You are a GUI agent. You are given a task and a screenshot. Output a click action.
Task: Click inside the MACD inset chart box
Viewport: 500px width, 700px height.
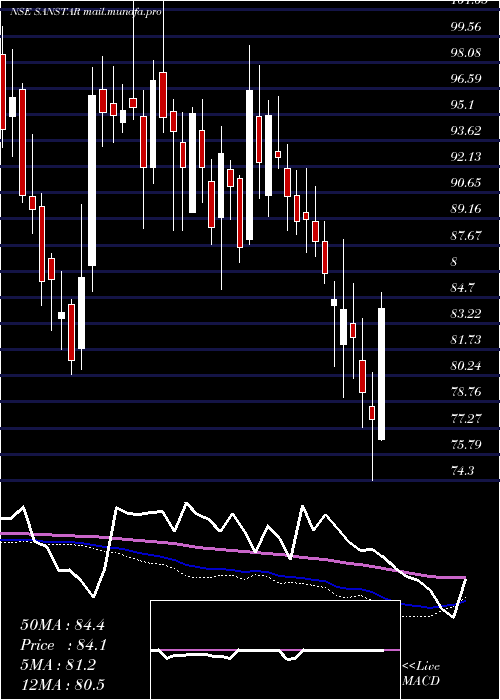[275, 650]
